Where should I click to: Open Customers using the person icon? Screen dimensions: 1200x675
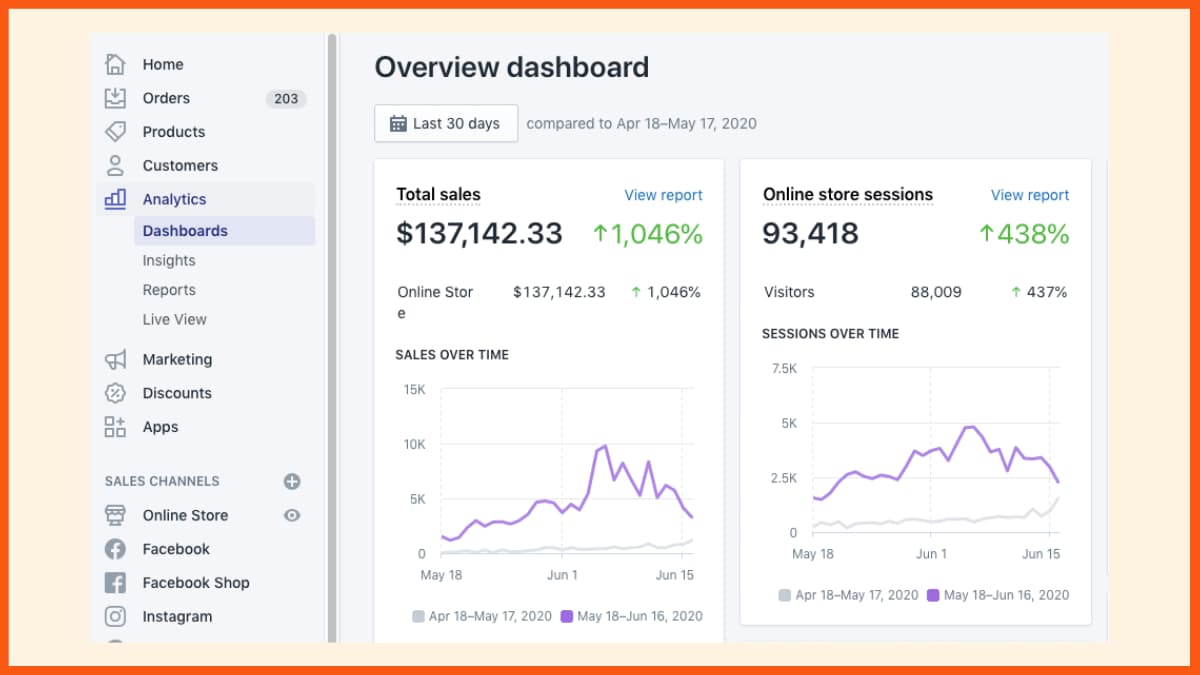tap(115, 166)
